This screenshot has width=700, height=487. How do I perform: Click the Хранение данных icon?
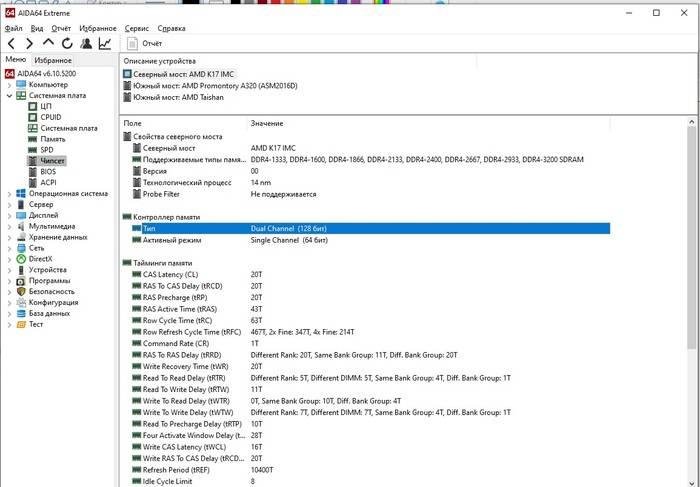21,237
